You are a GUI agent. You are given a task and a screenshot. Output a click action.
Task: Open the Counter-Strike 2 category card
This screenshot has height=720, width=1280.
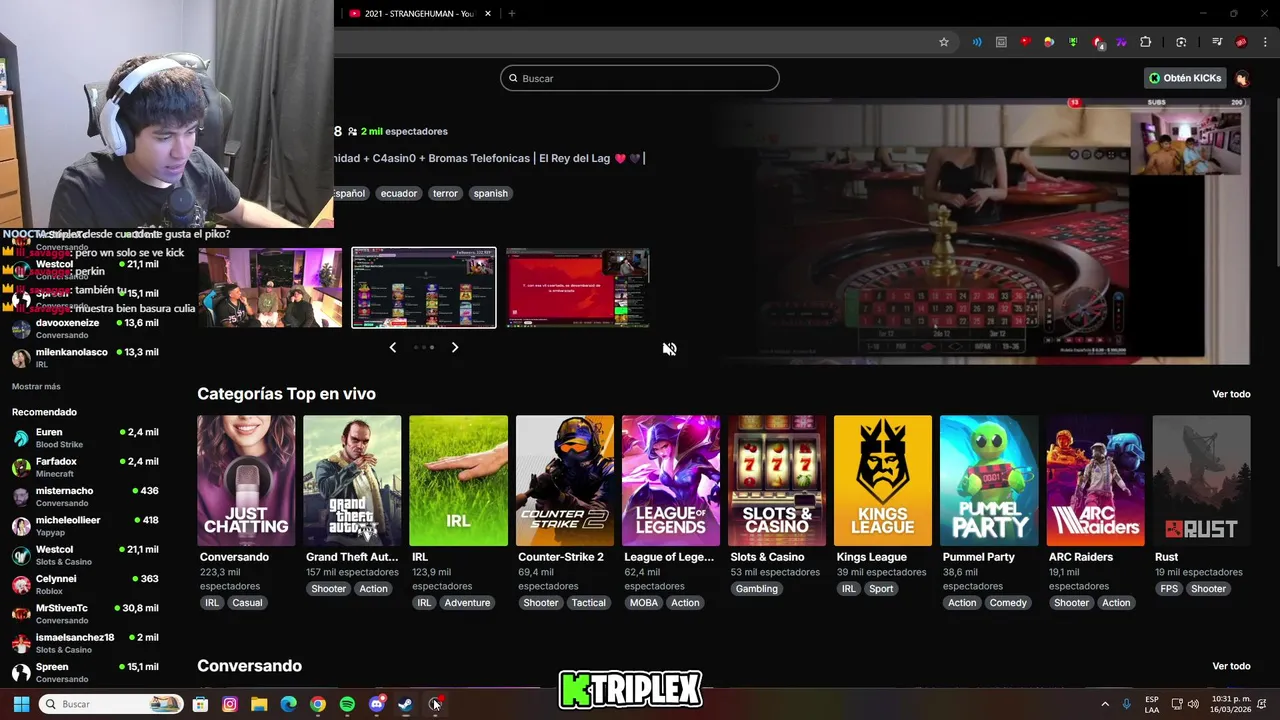[565, 481]
